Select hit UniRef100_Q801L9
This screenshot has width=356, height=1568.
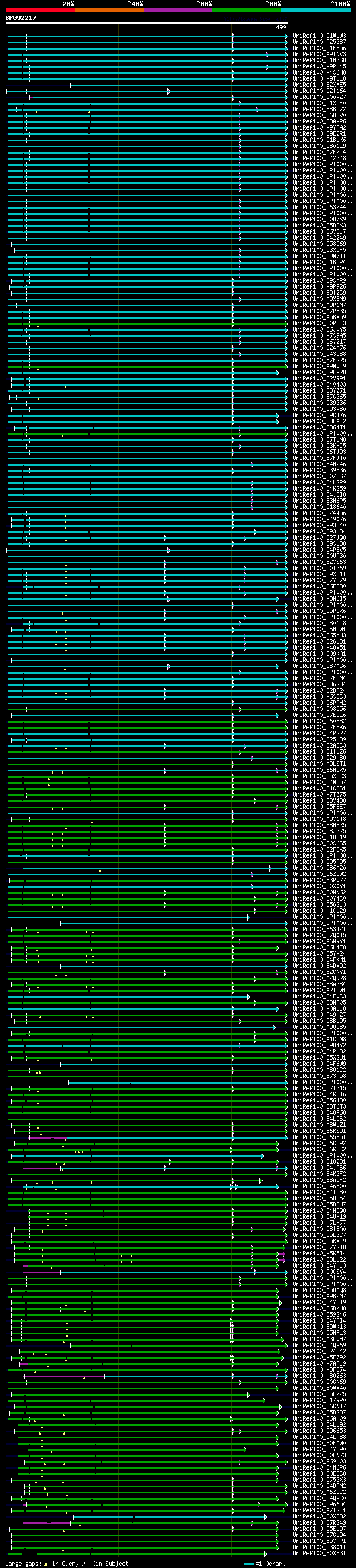tap(319, 146)
